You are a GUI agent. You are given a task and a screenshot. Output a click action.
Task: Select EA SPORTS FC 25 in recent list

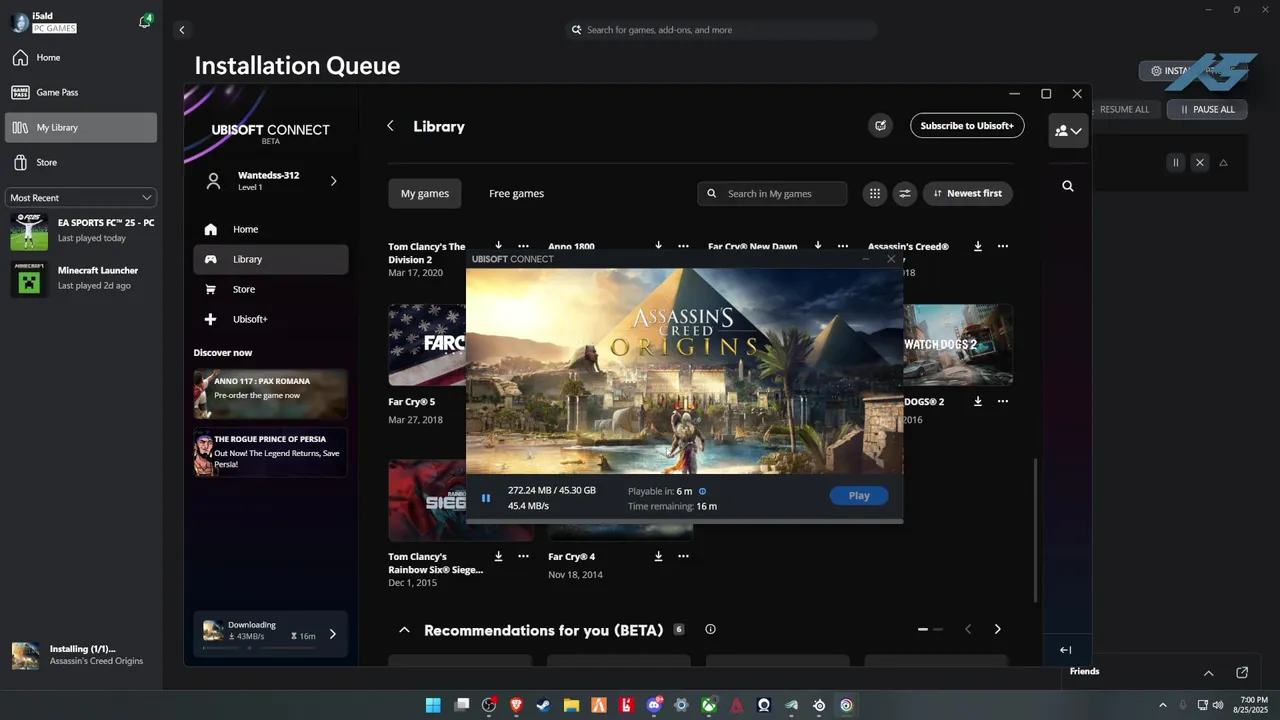click(81, 231)
